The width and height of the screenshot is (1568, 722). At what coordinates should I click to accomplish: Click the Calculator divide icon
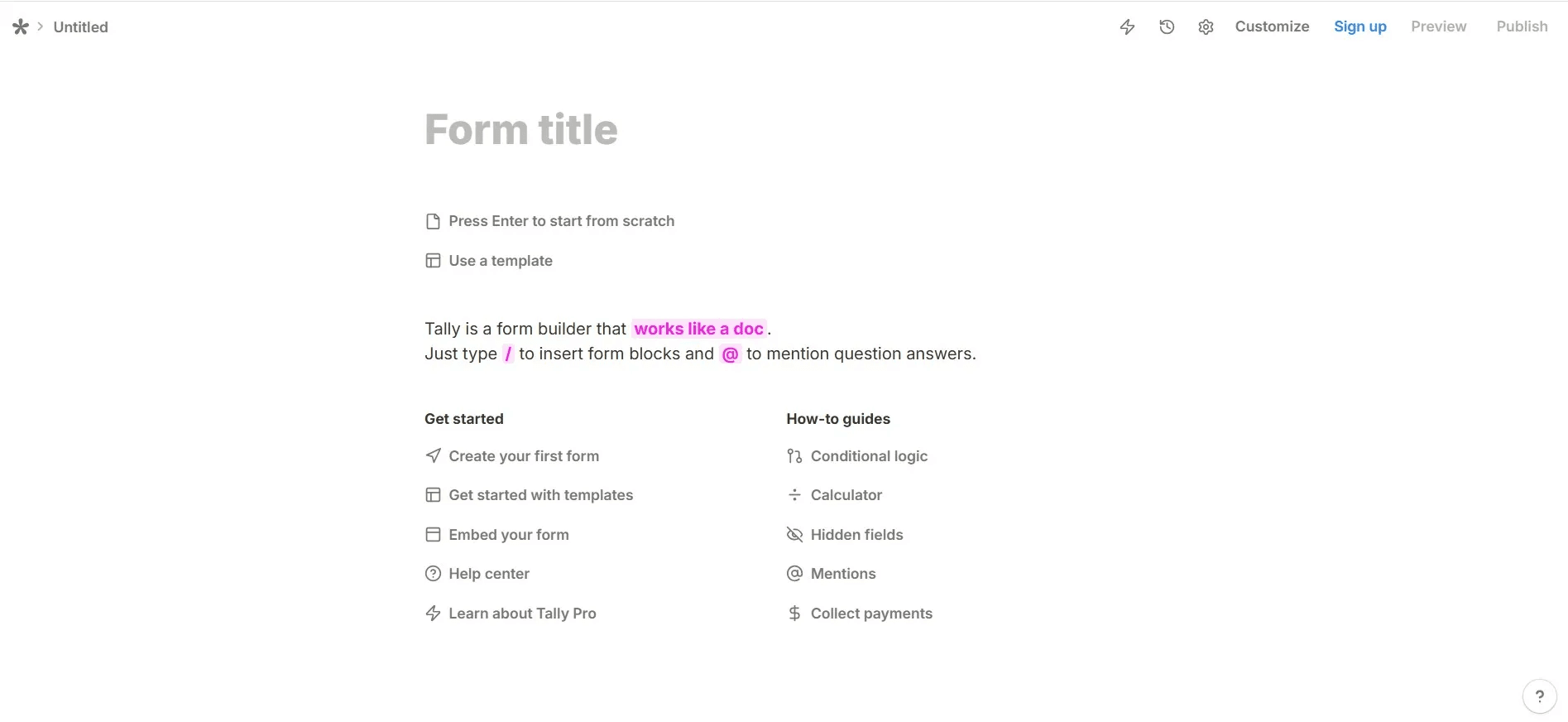tap(794, 495)
